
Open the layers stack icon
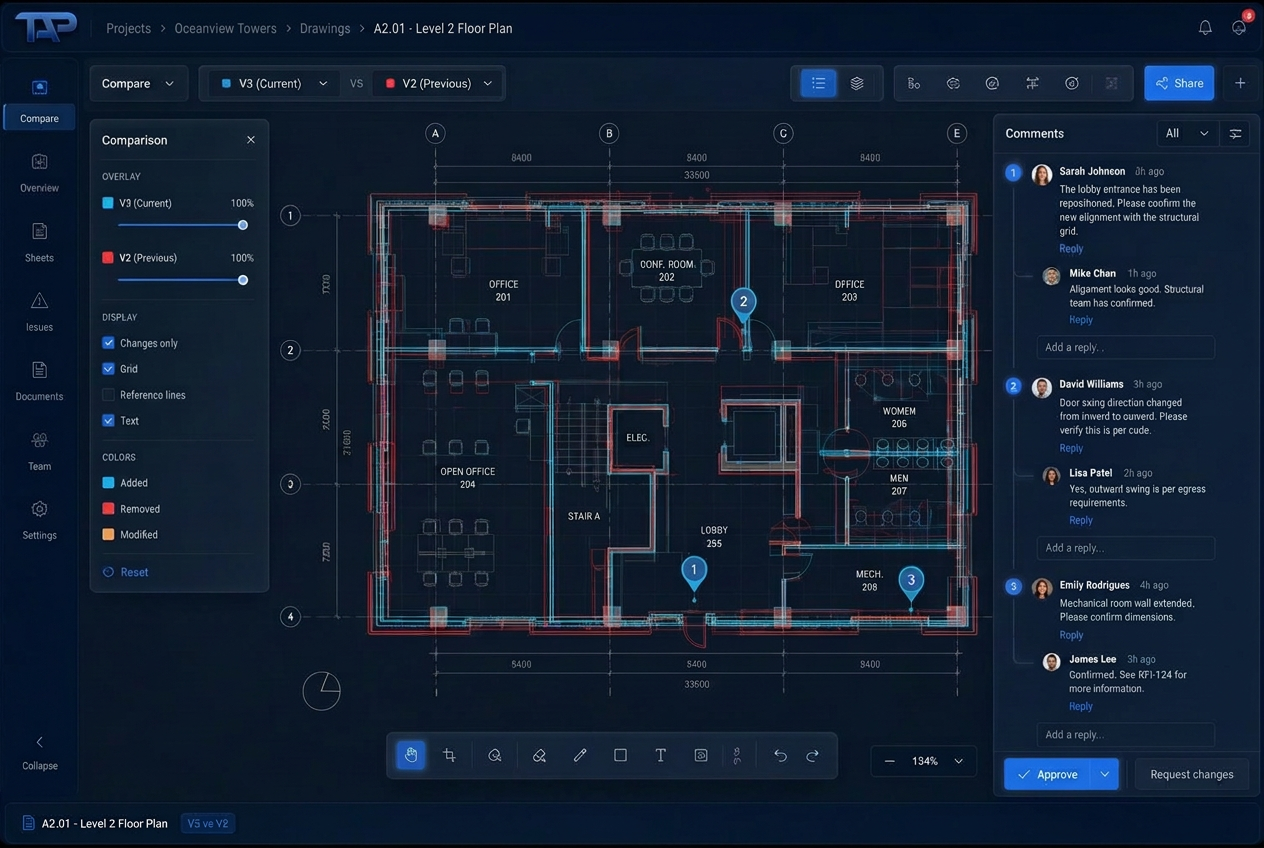857,83
